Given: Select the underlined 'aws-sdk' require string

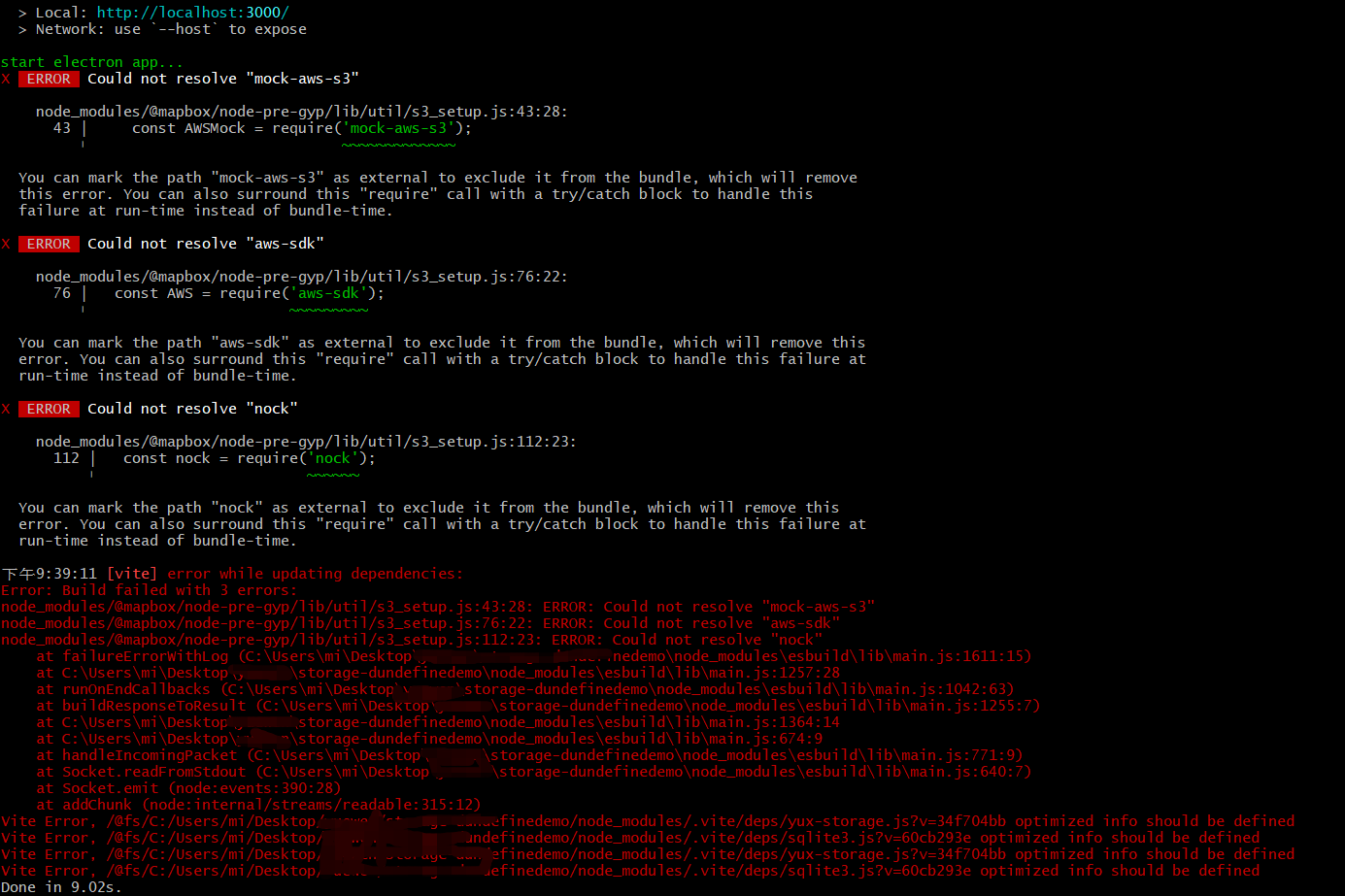Looking at the screenshot, I should pos(327,292).
